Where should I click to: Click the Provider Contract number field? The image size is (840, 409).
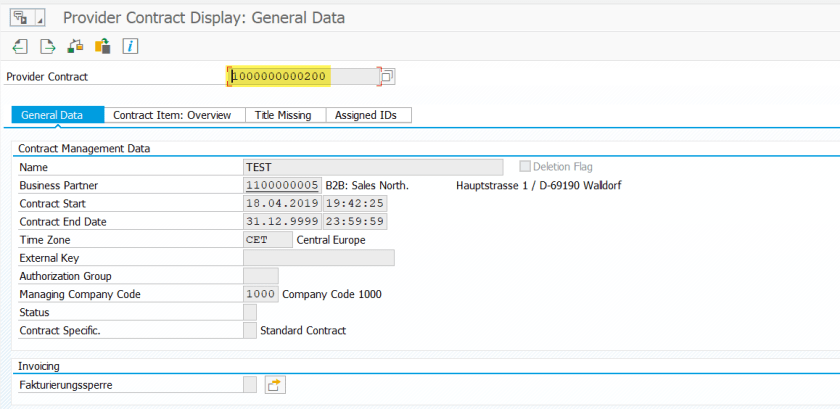303,76
